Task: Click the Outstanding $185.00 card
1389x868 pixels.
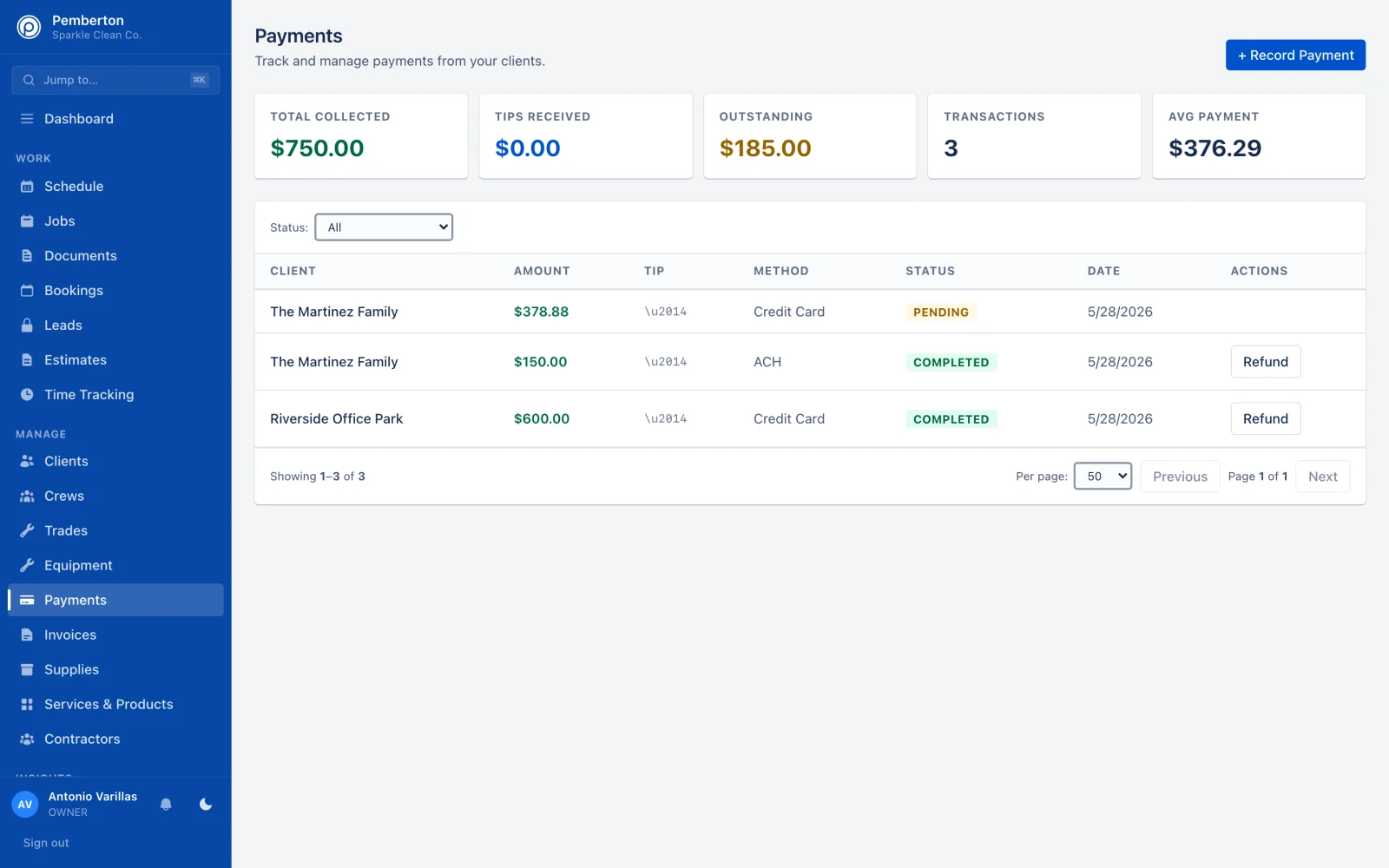Action: (810, 136)
